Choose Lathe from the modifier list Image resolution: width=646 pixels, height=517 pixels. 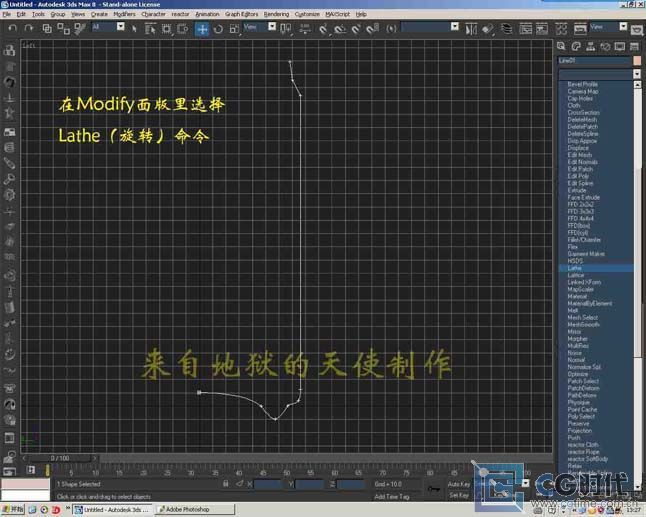(596, 268)
